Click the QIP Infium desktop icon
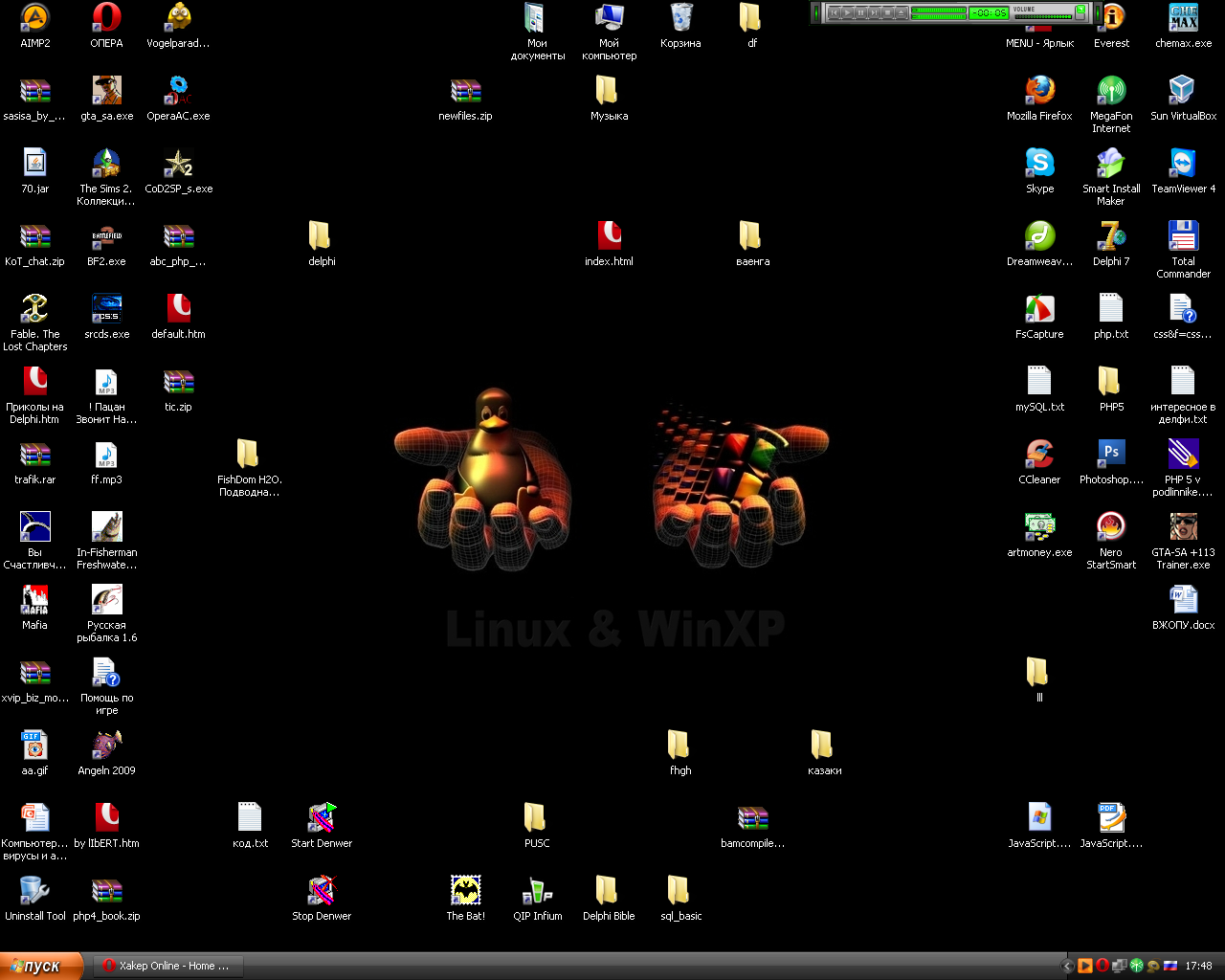Image resolution: width=1225 pixels, height=980 pixels. (537, 891)
